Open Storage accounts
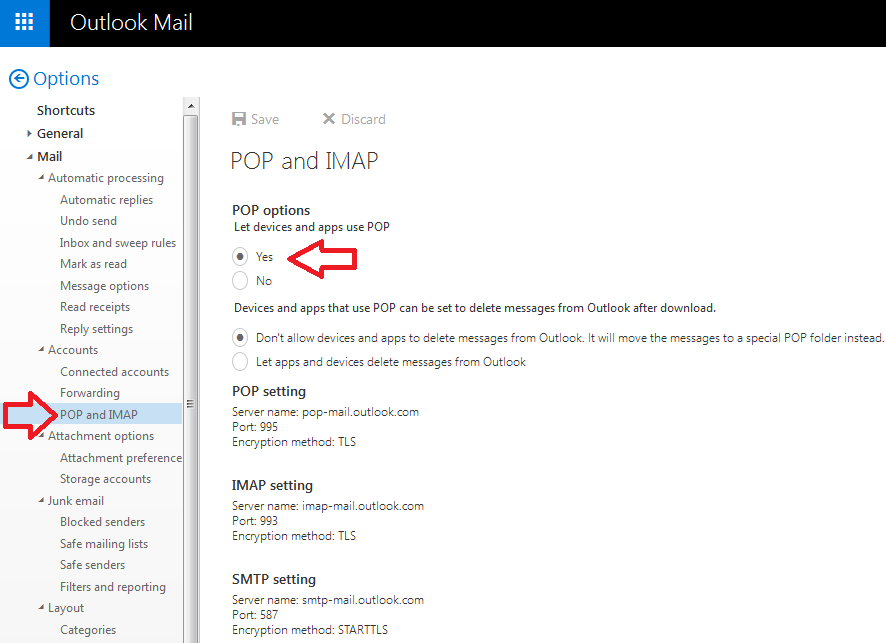The image size is (886, 643). tap(106, 479)
